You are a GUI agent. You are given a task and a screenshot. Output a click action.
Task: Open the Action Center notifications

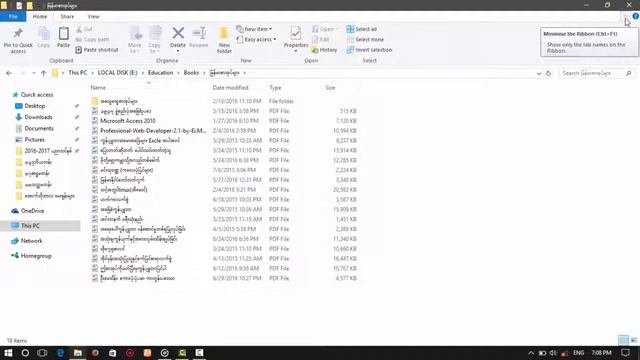tap(625, 353)
